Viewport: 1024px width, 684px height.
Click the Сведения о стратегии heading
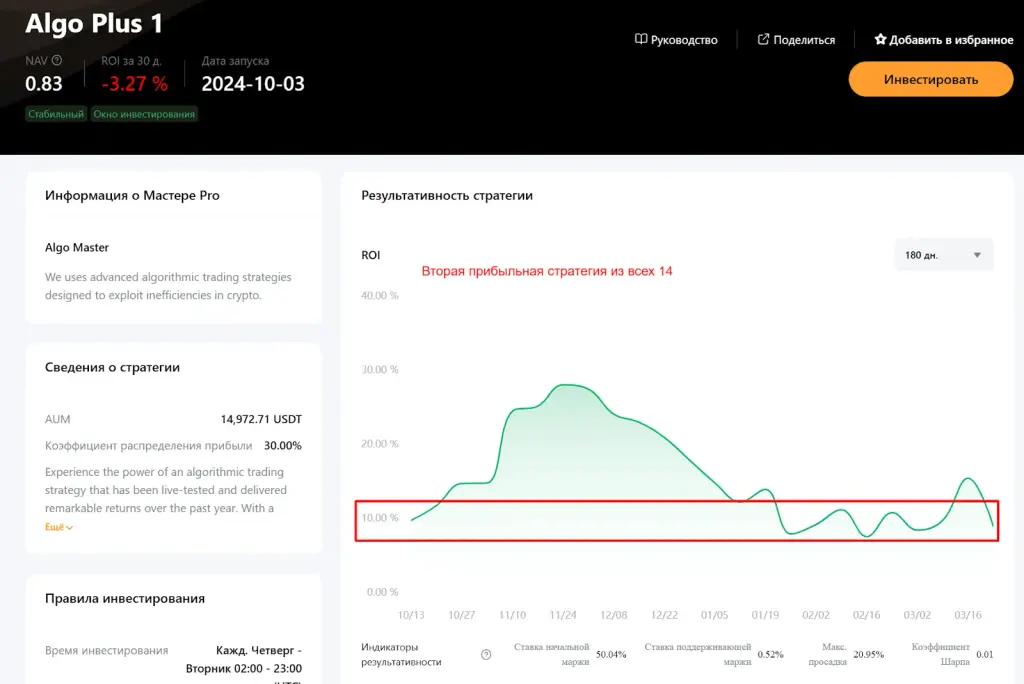coord(112,367)
